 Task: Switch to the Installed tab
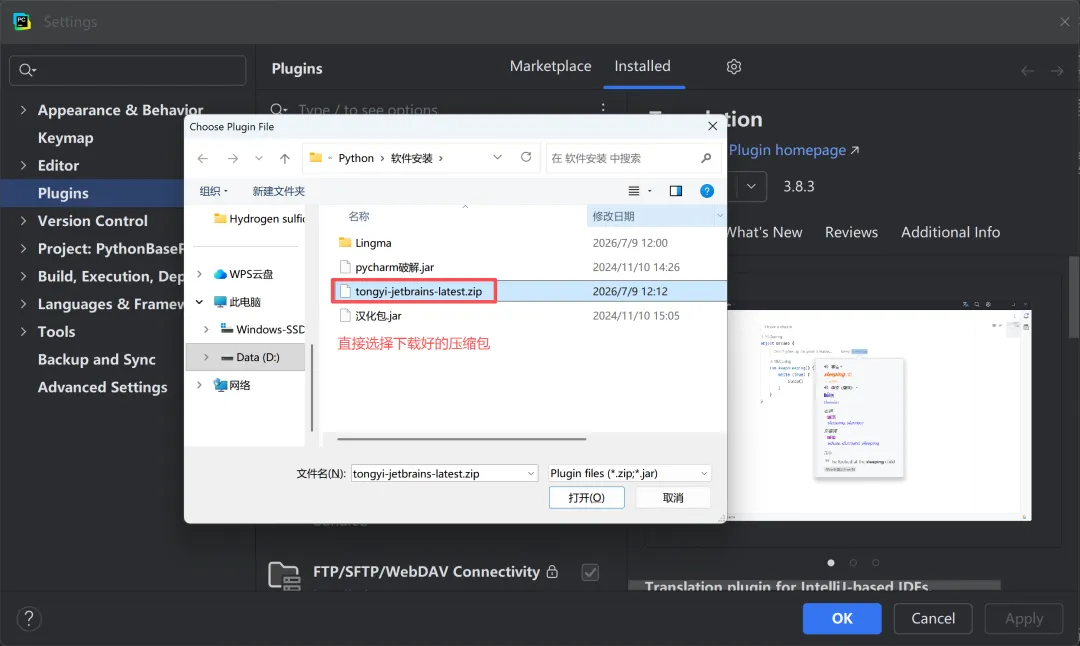click(x=643, y=66)
